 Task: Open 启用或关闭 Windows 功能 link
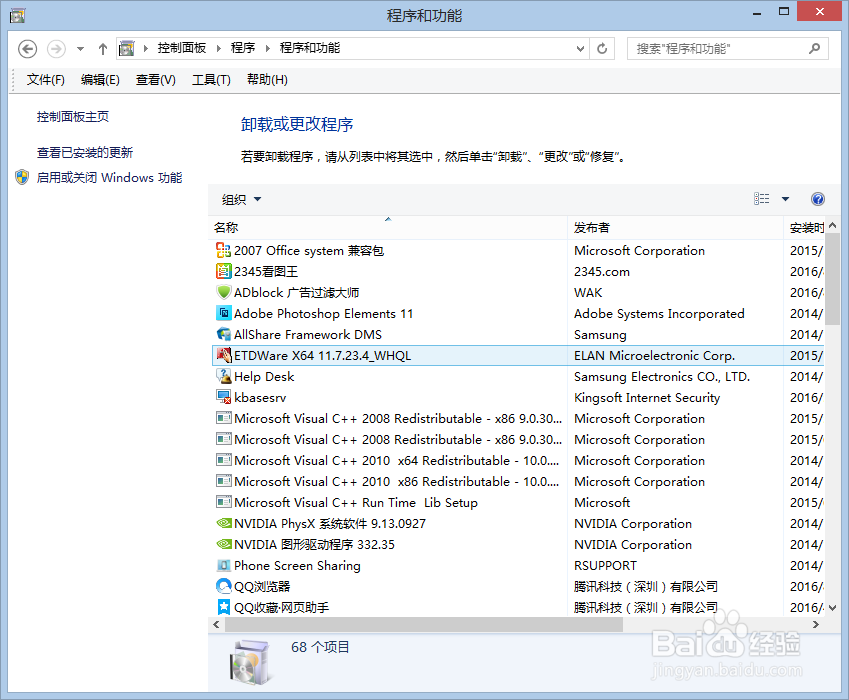click(x=109, y=178)
